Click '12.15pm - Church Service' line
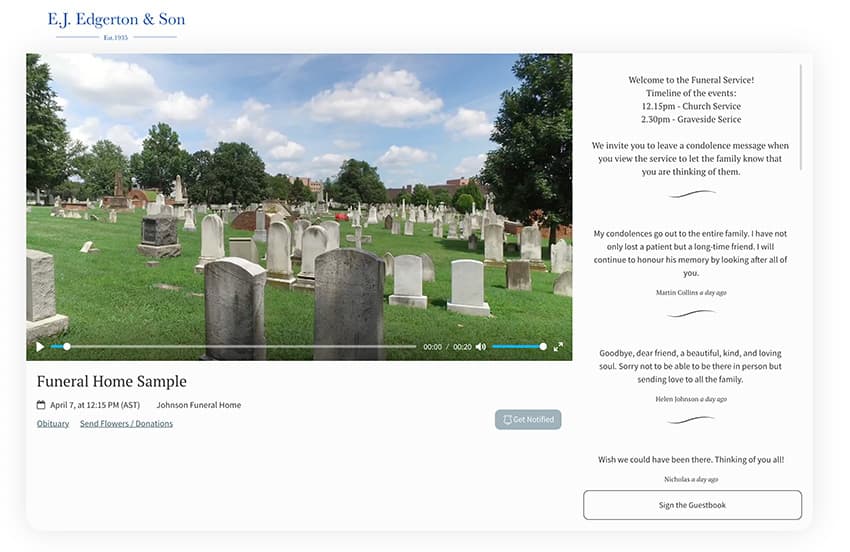The height and width of the screenshot is (552, 850). pos(691,106)
